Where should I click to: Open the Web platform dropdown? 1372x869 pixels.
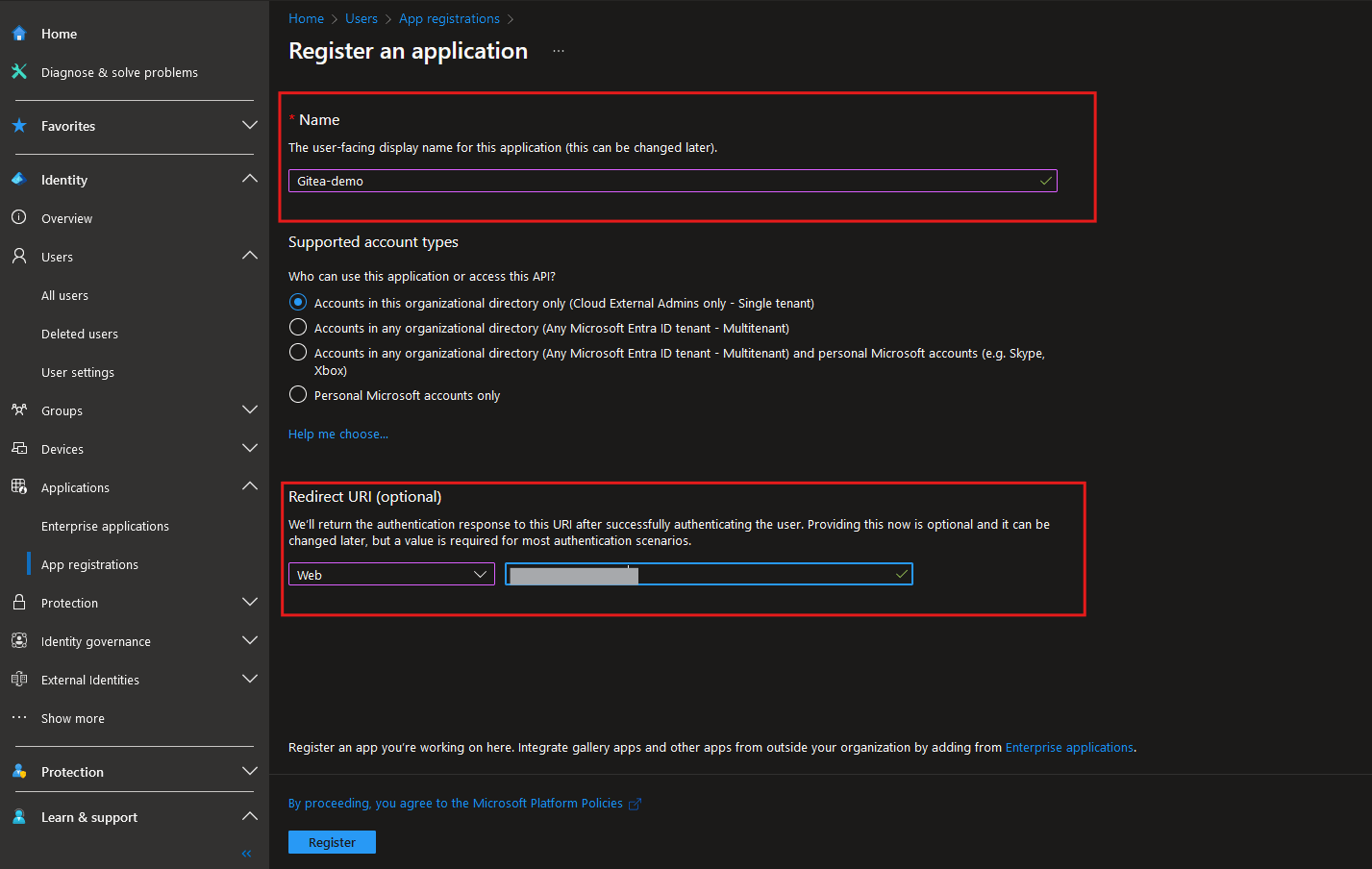[391, 575]
